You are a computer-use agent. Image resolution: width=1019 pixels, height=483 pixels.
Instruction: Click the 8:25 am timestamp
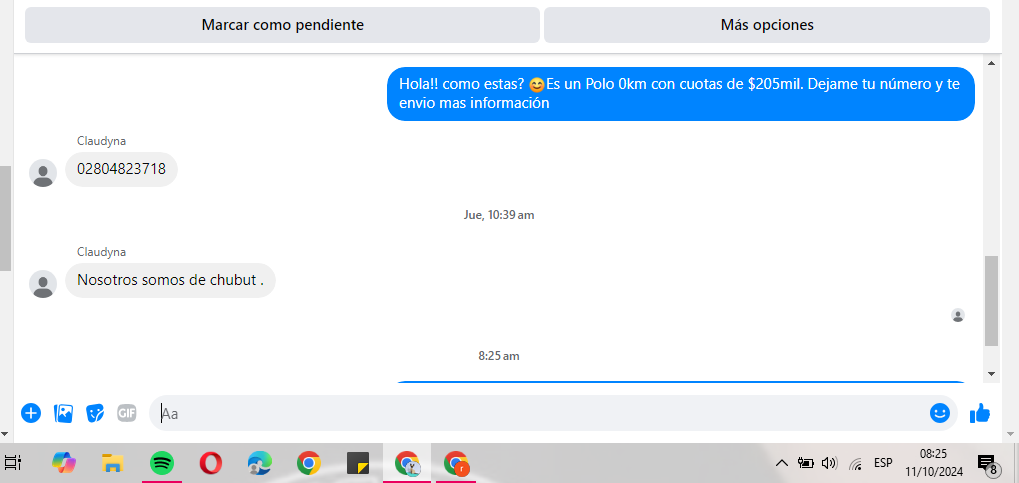pos(499,356)
